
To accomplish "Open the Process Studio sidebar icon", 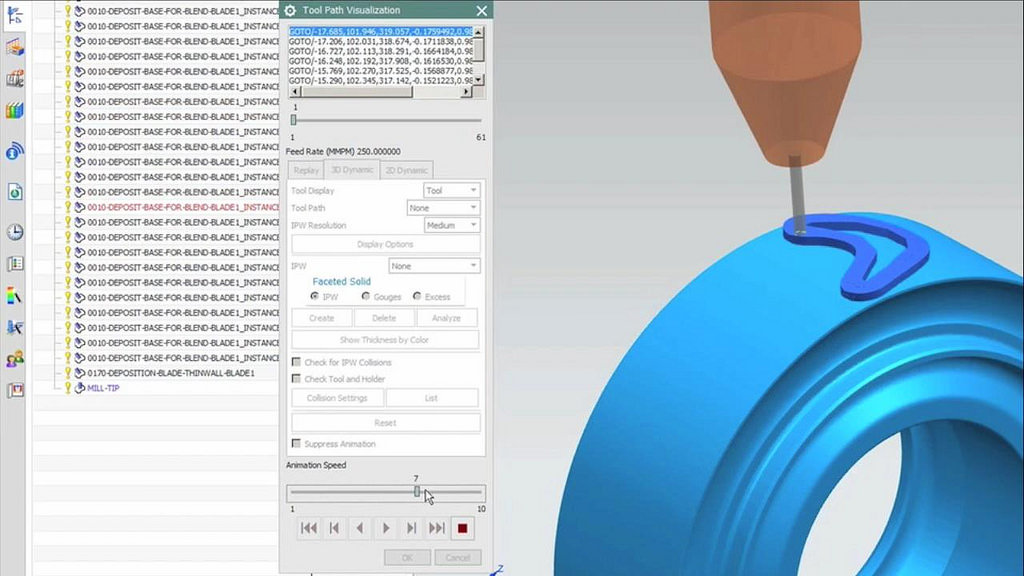I will click(14, 264).
